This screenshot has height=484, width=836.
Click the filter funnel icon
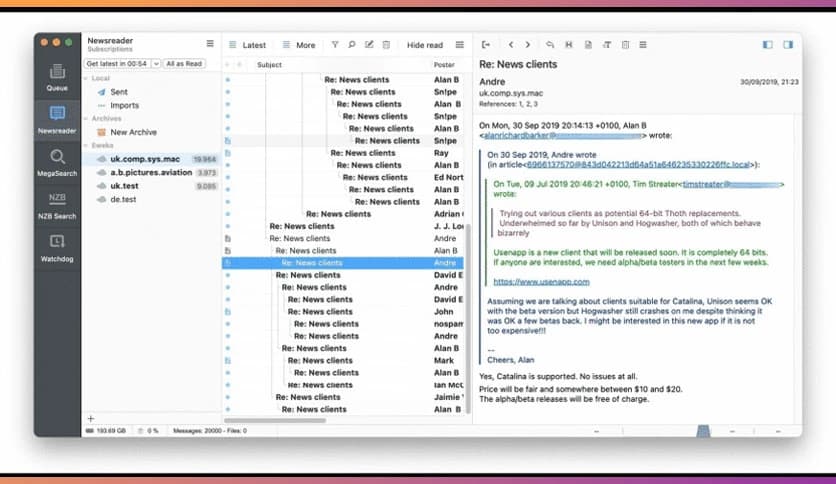tap(335, 45)
